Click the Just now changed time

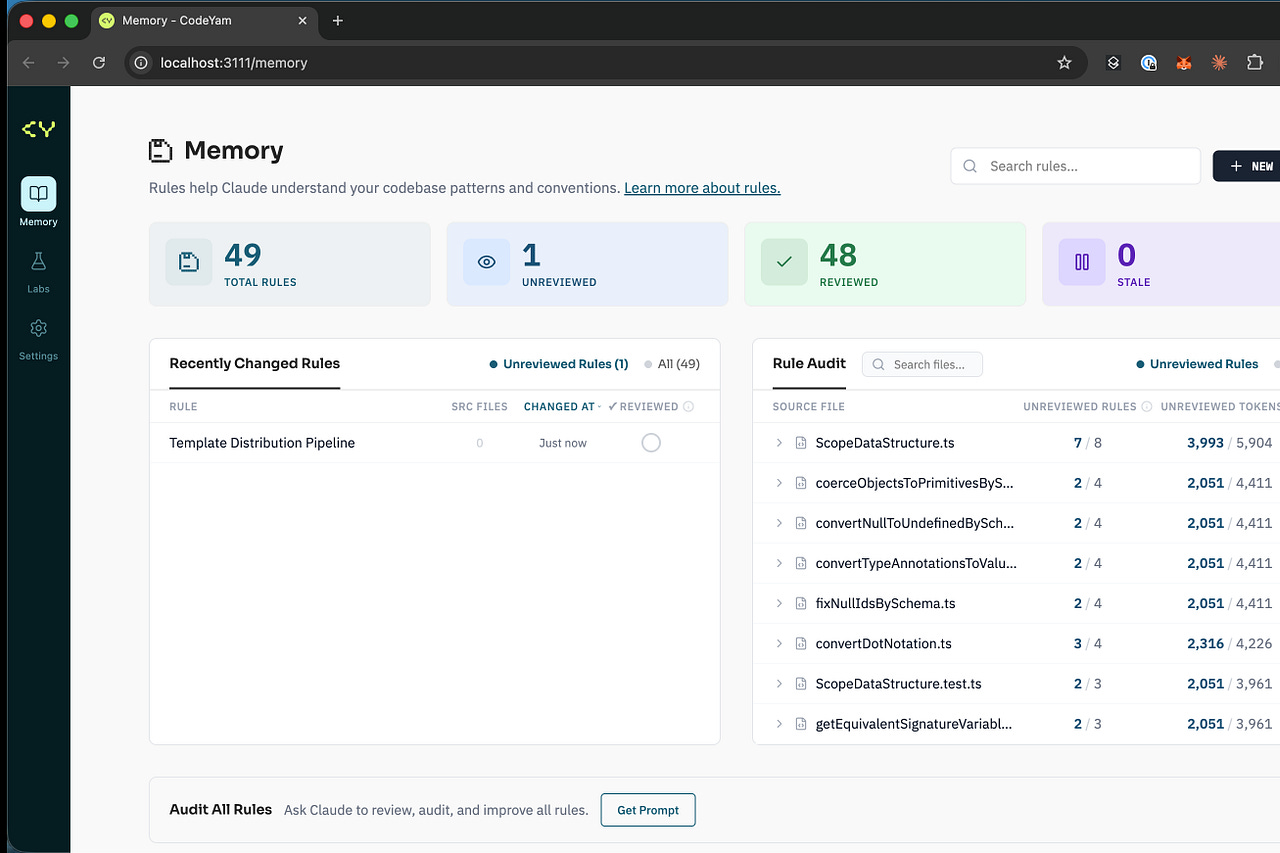[x=563, y=443]
